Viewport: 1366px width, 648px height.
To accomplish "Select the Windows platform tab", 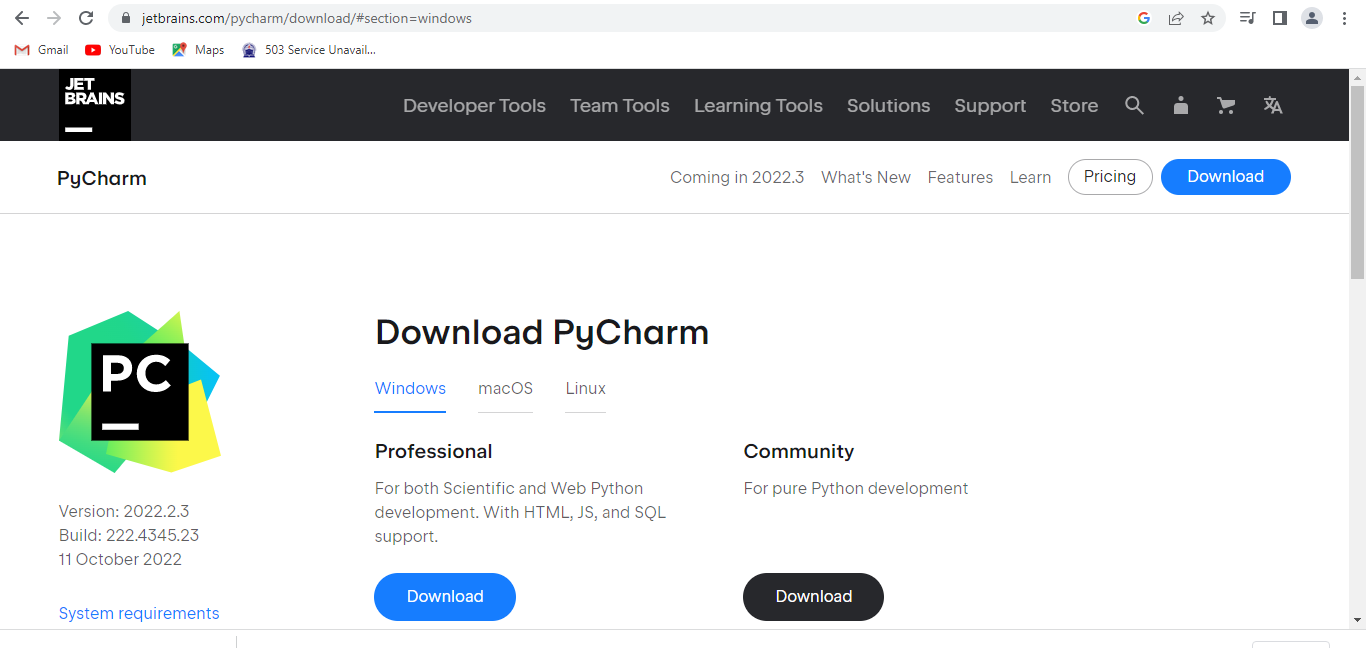I will (410, 389).
